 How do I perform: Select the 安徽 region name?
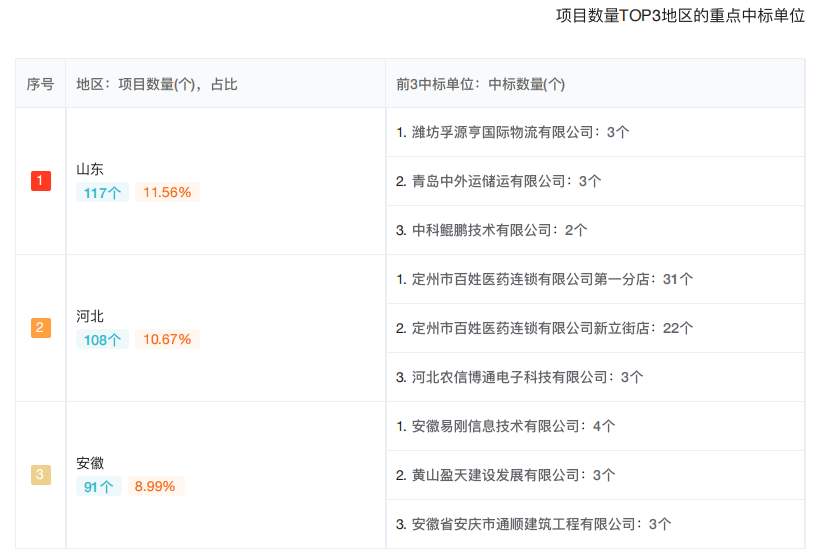[90, 463]
